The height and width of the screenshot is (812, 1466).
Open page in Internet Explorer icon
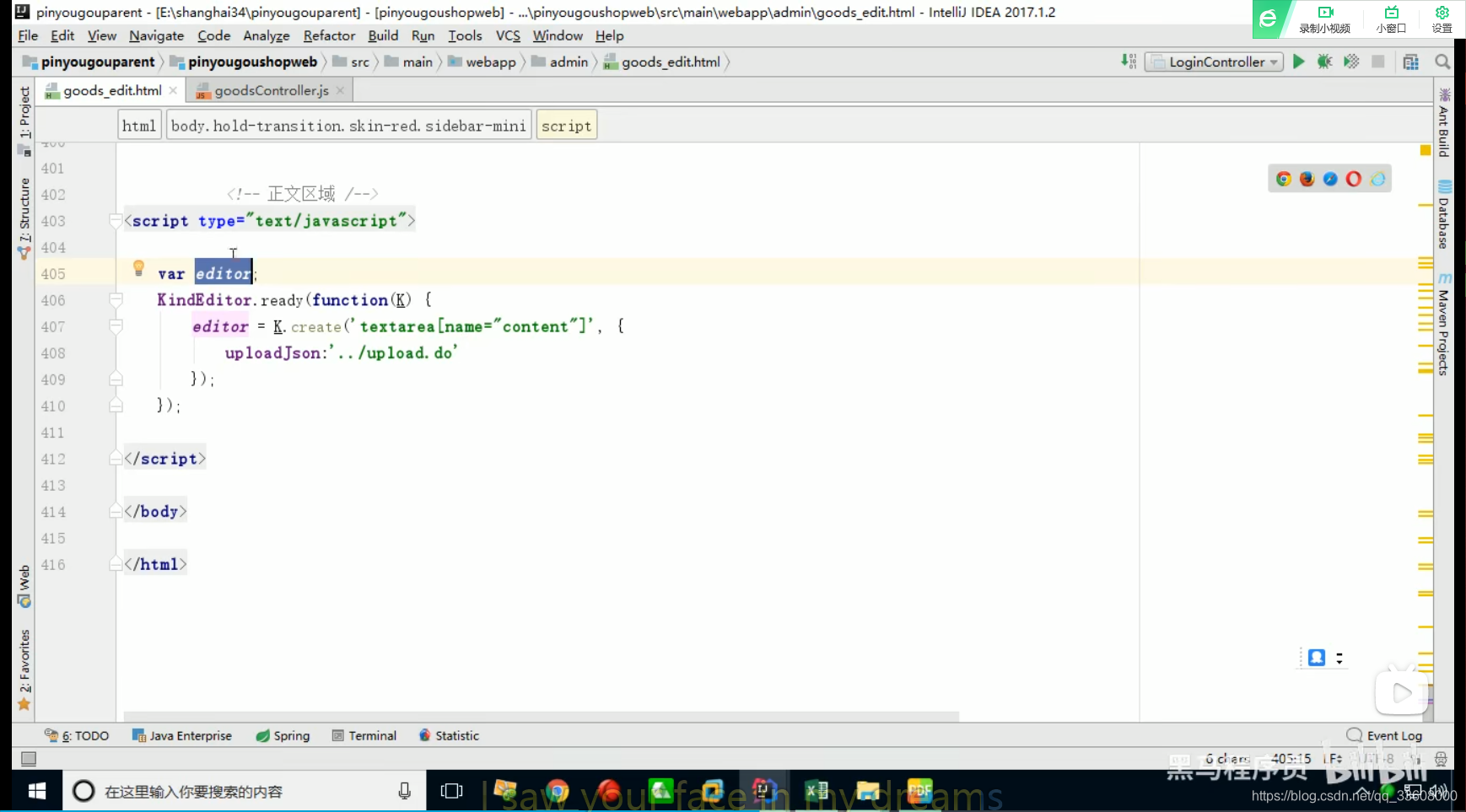[1377, 179]
